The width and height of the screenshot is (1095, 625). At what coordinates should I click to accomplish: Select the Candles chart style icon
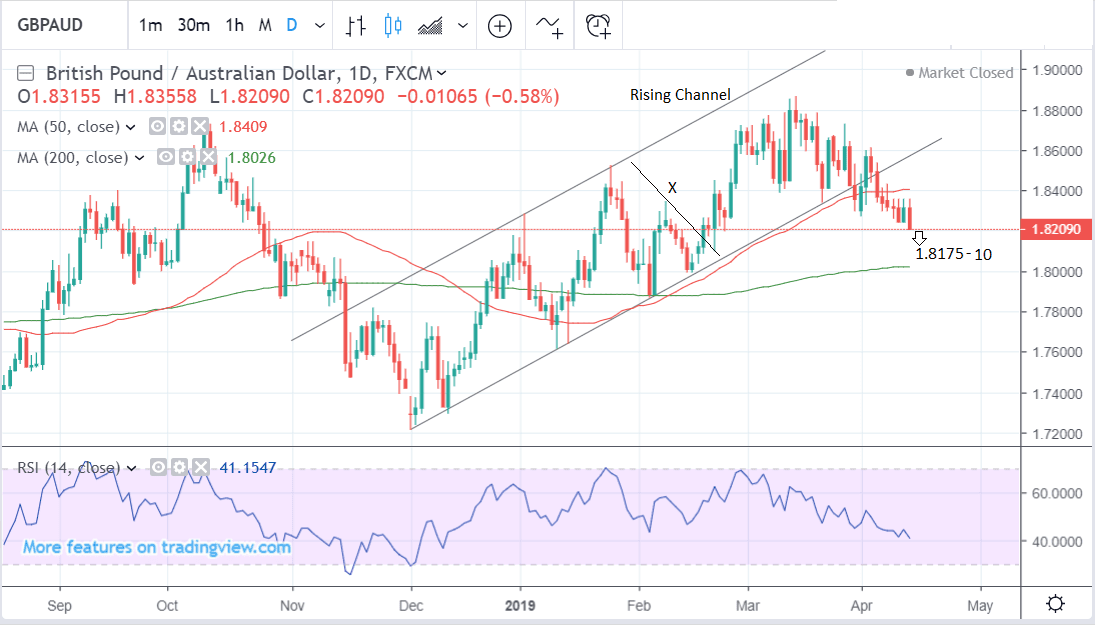tap(392, 26)
